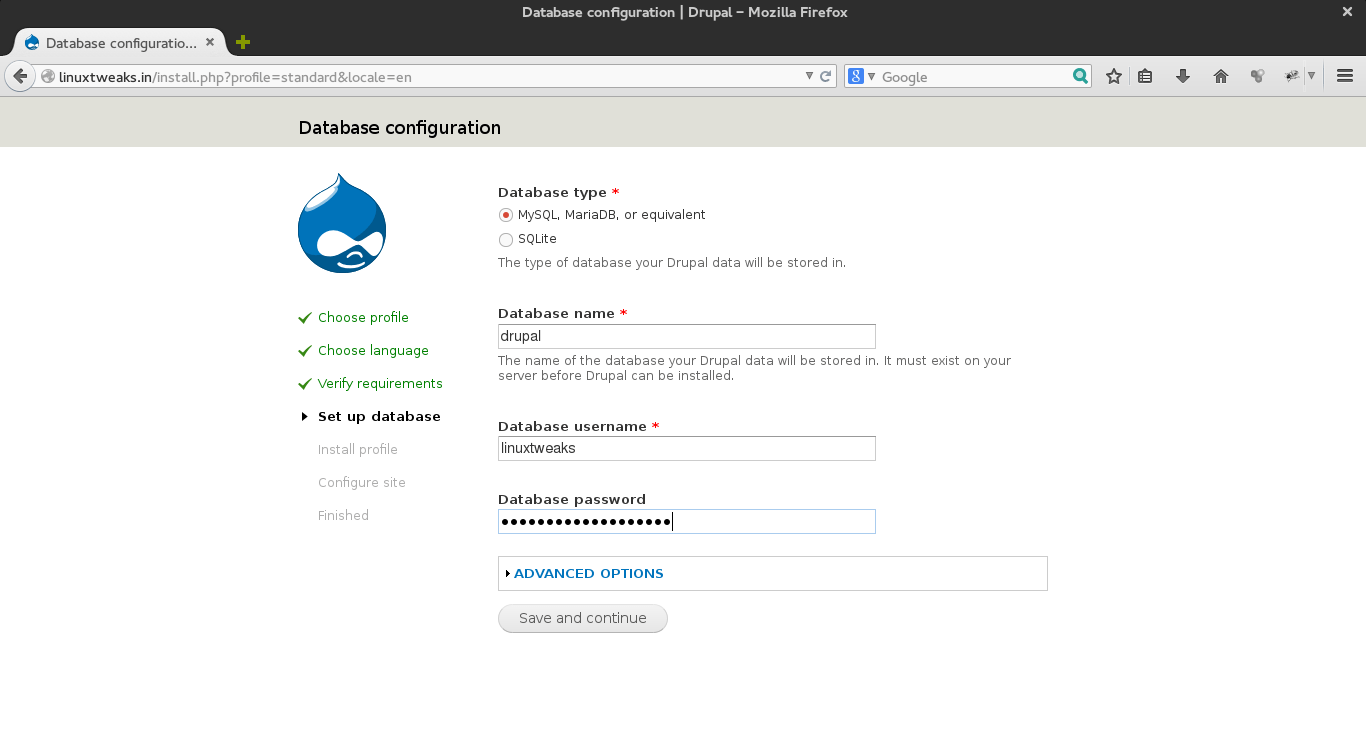Click Save and continue button
Viewport: 1366px width, 738px height.
[583, 618]
